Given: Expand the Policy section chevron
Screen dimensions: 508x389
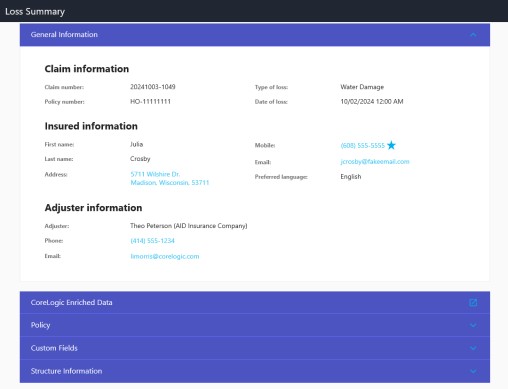Looking at the screenshot, I should tap(473, 325).
